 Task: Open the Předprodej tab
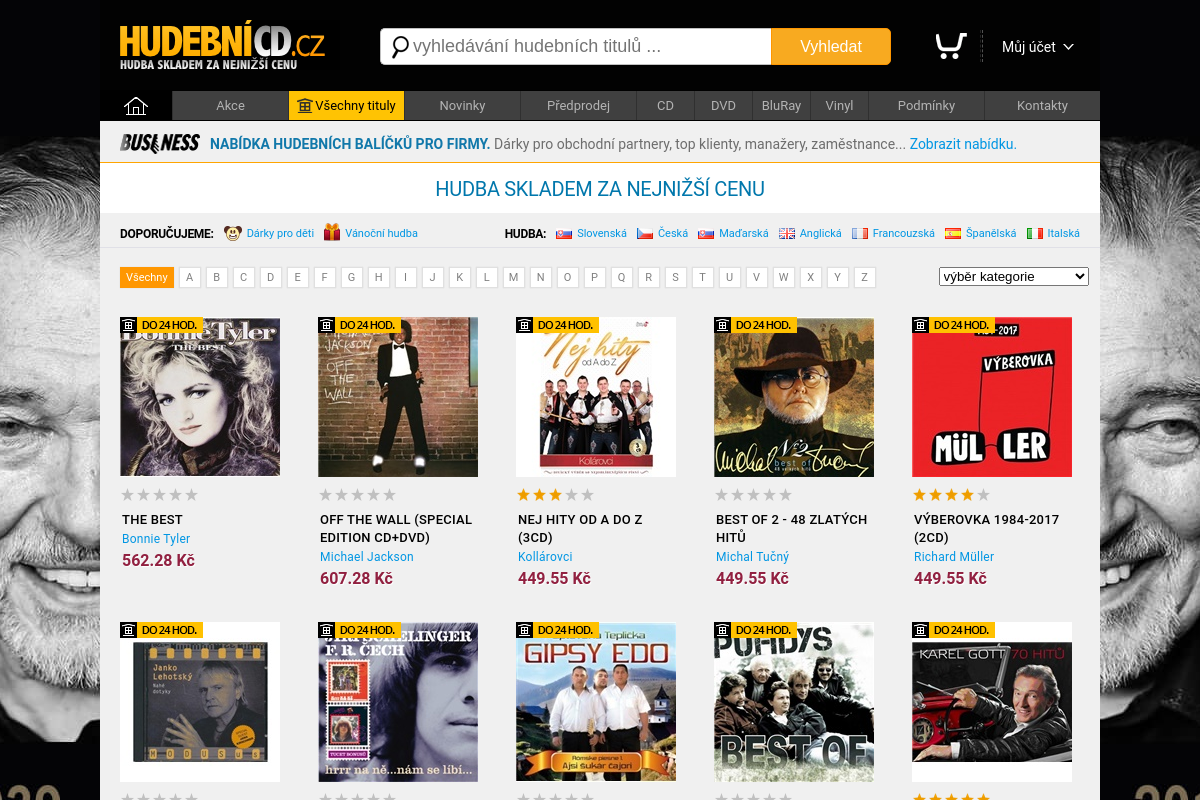tap(578, 106)
